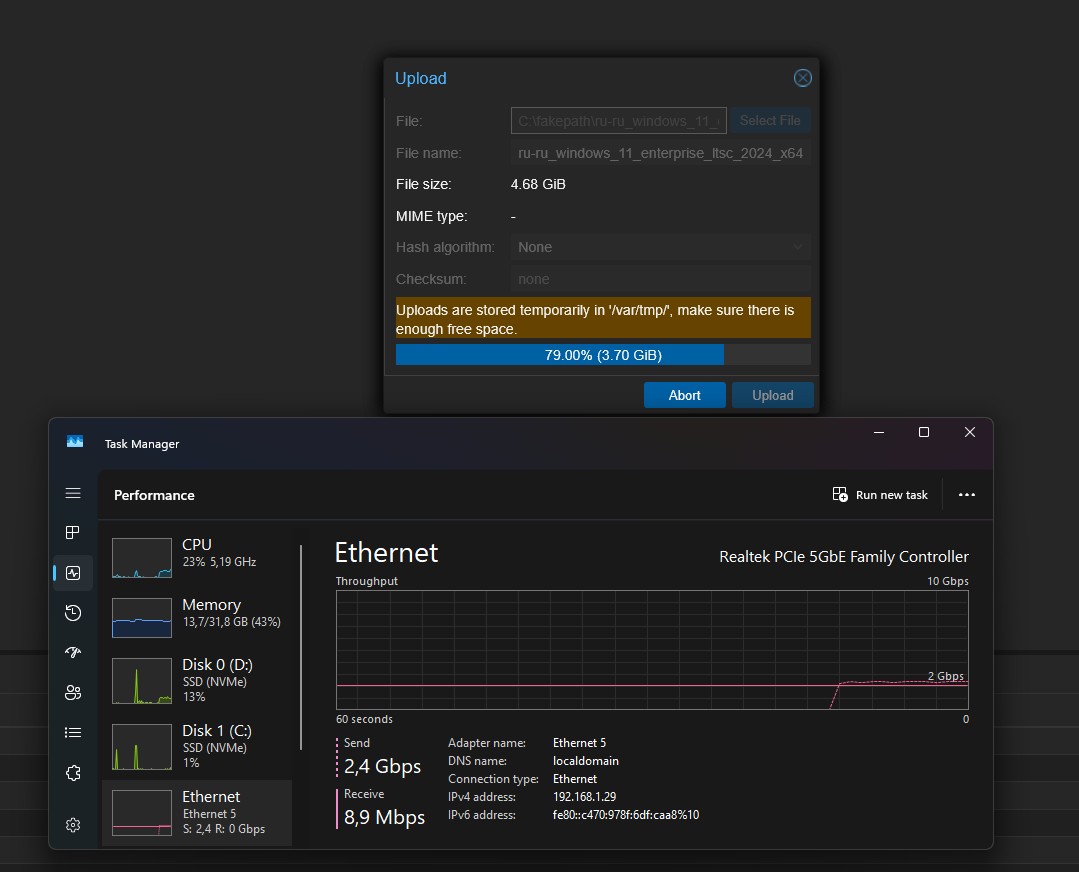Open Task Manager hamburger navigation menu

click(73, 493)
